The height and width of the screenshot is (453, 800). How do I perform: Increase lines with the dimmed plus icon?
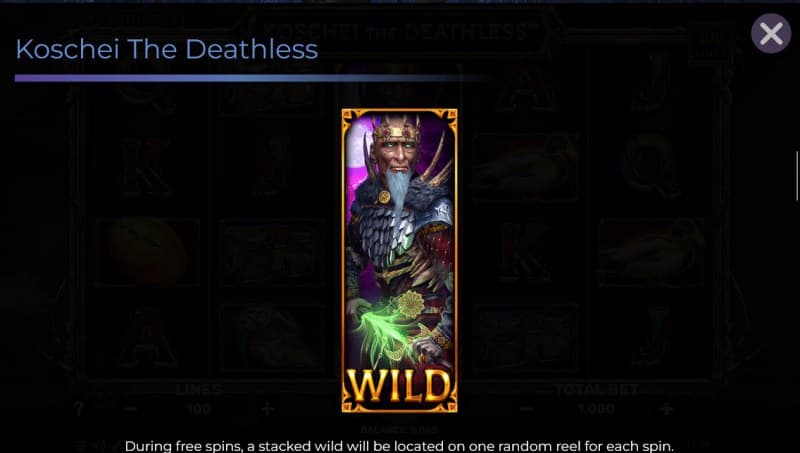[267, 409]
